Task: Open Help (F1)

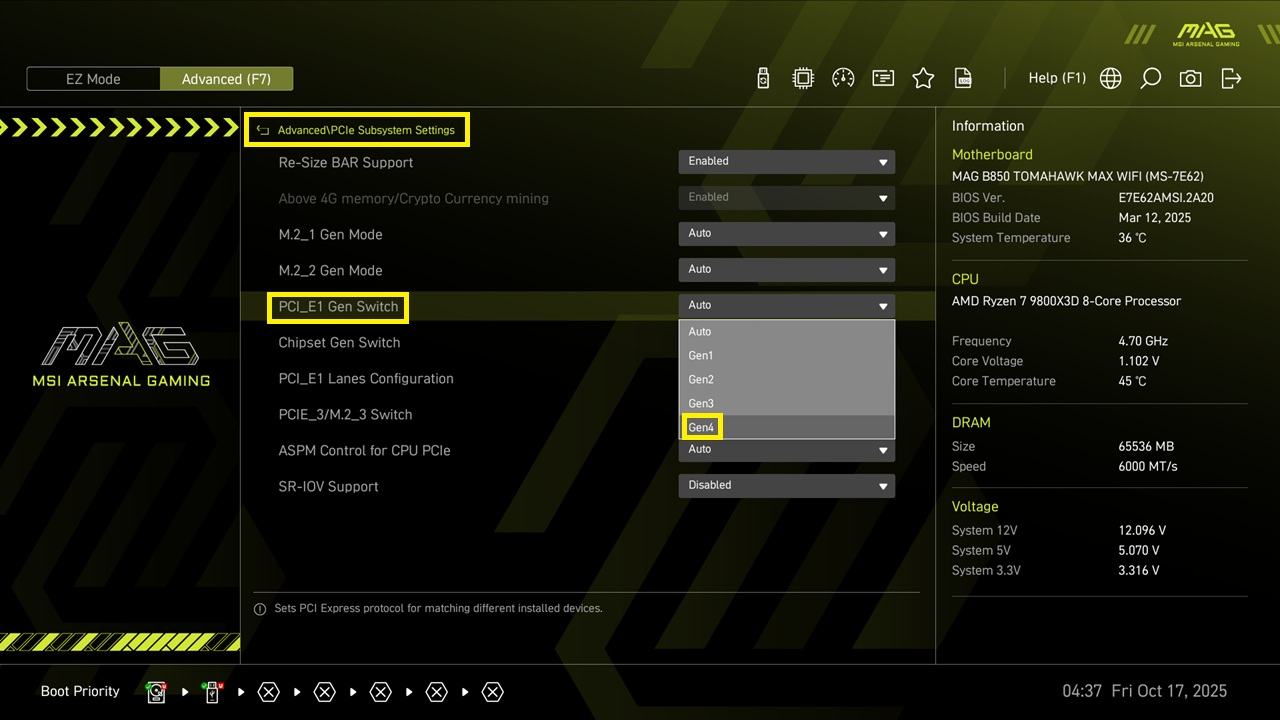Action: 1057,78
